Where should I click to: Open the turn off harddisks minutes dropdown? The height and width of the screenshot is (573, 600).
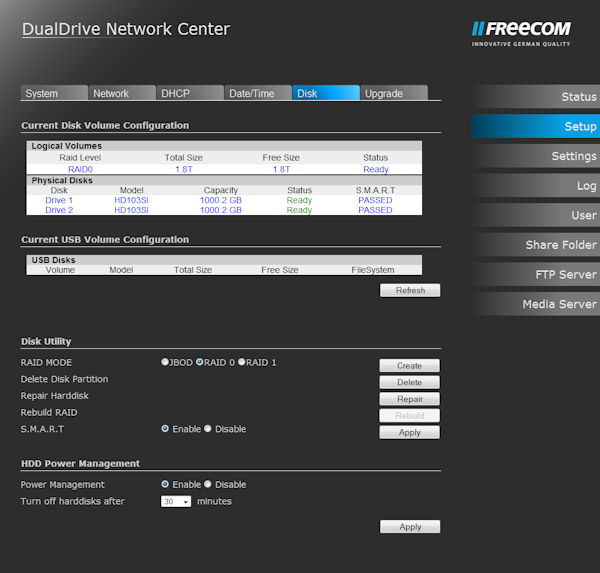coord(176,502)
